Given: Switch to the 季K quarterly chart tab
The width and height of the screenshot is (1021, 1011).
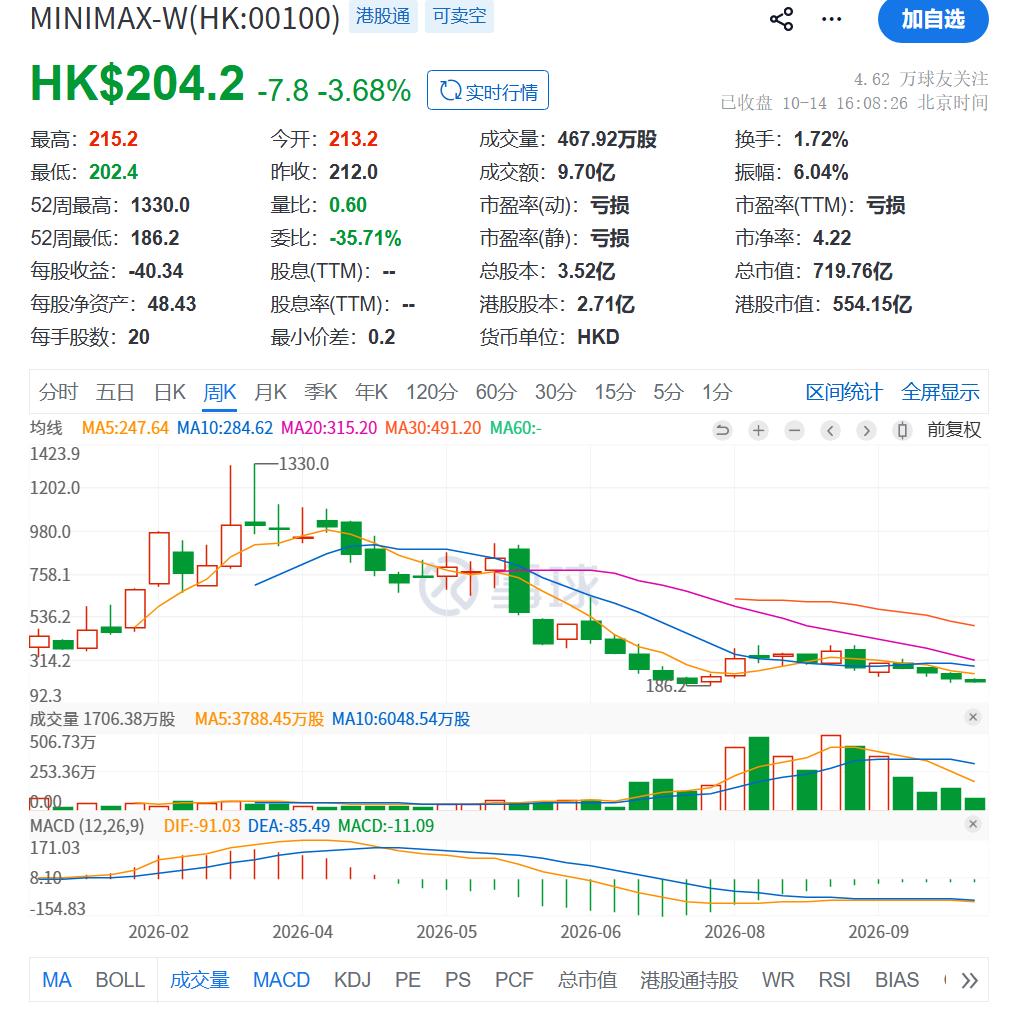Looking at the screenshot, I should coord(320,393).
